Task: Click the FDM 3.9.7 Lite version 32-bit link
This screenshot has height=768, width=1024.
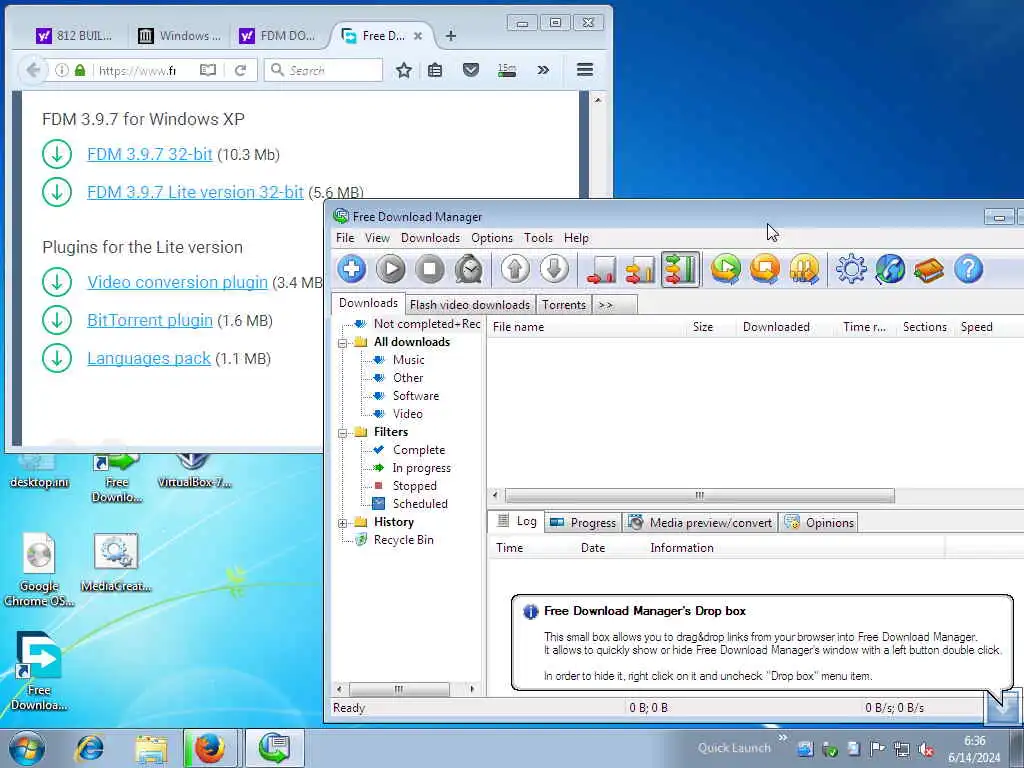Action: coord(195,192)
